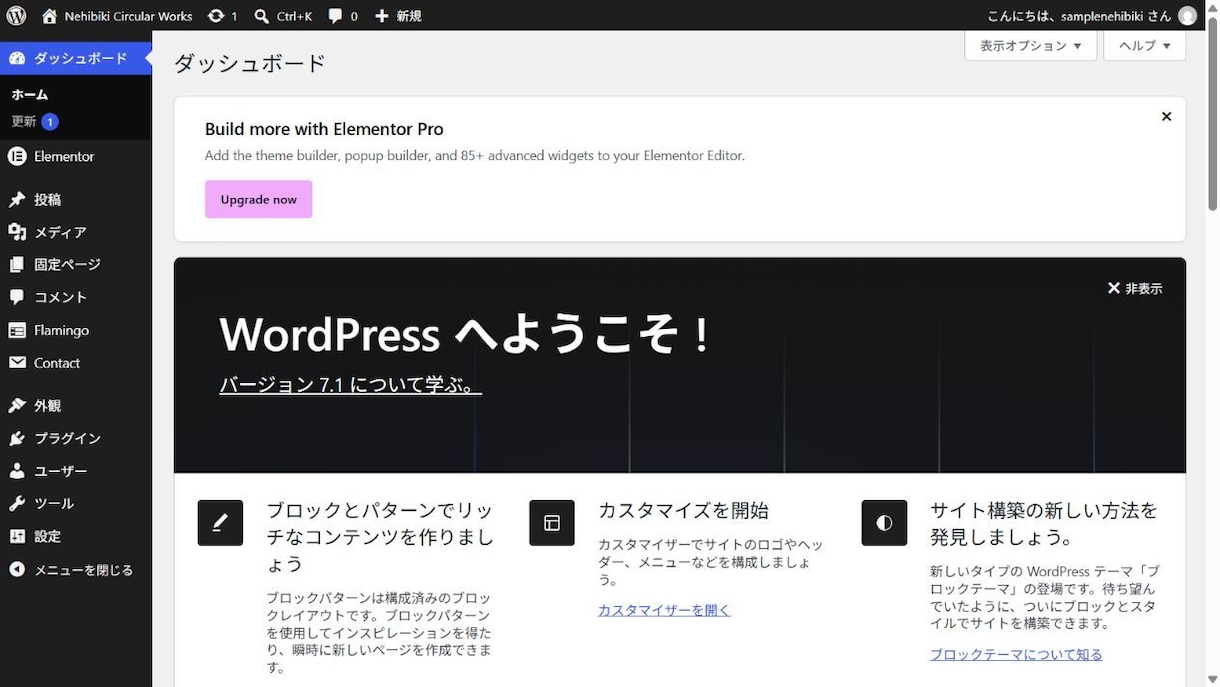Click Nehibiki Circular Works site name
This screenshot has width=1220, height=687.
(128, 16)
